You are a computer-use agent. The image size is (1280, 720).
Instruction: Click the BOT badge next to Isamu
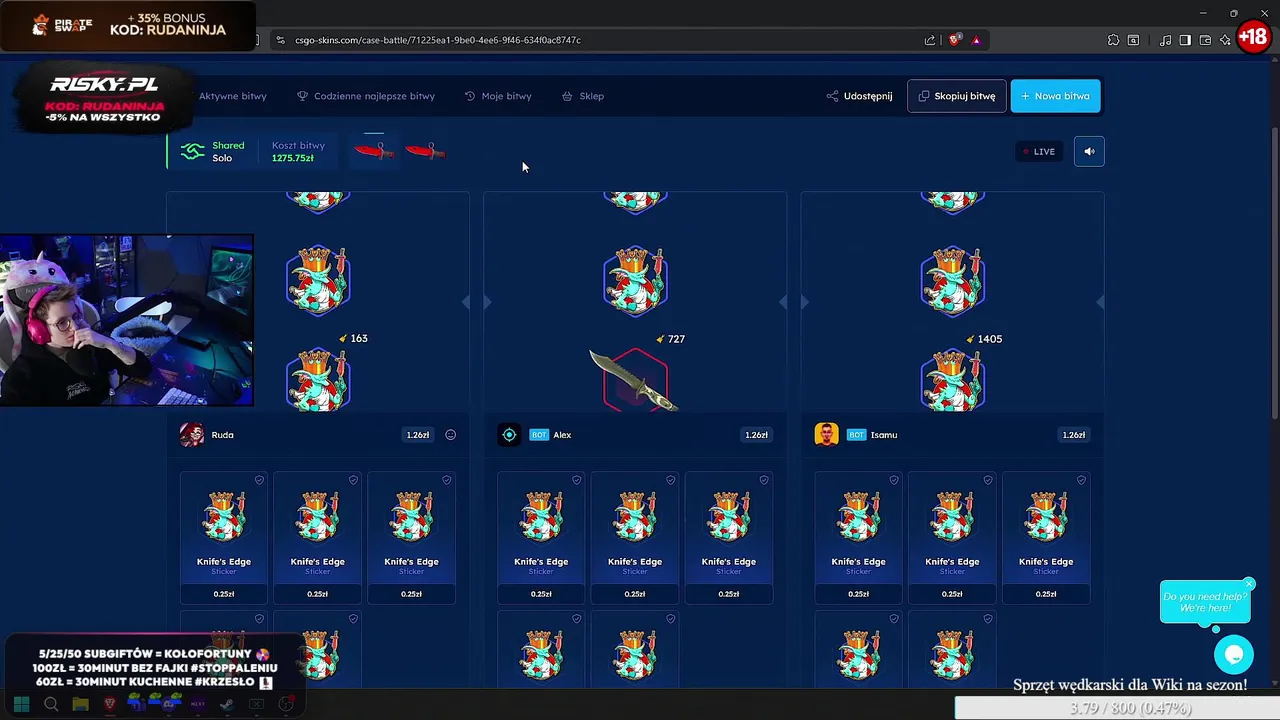point(856,435)
